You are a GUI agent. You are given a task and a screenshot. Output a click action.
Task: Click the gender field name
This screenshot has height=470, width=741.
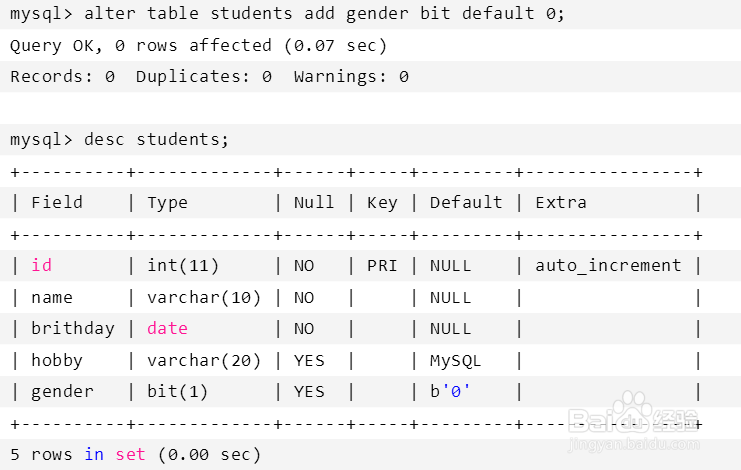[x=62, y=392]
